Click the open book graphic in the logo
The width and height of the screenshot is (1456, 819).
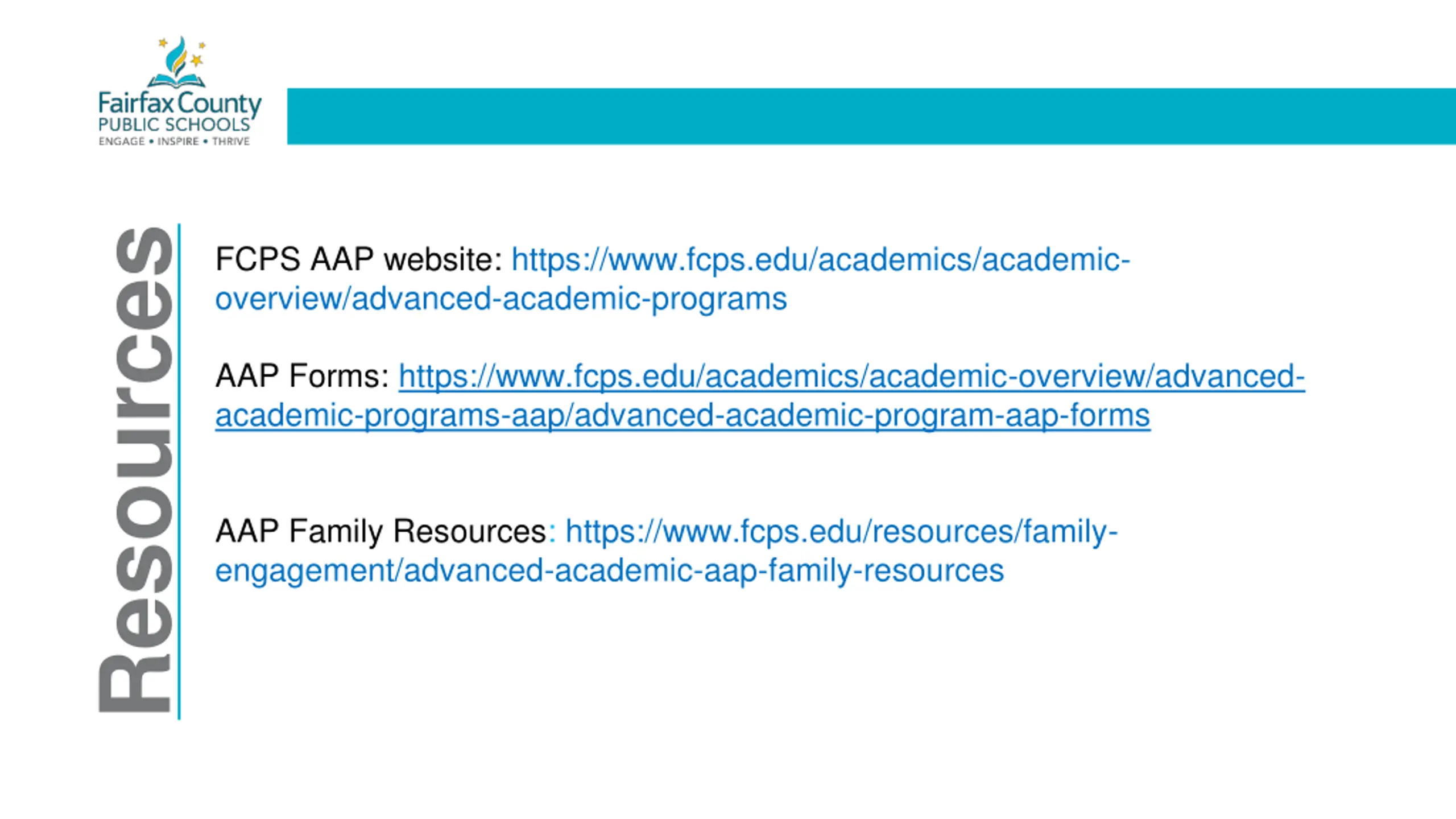click(x=176, y=81)
